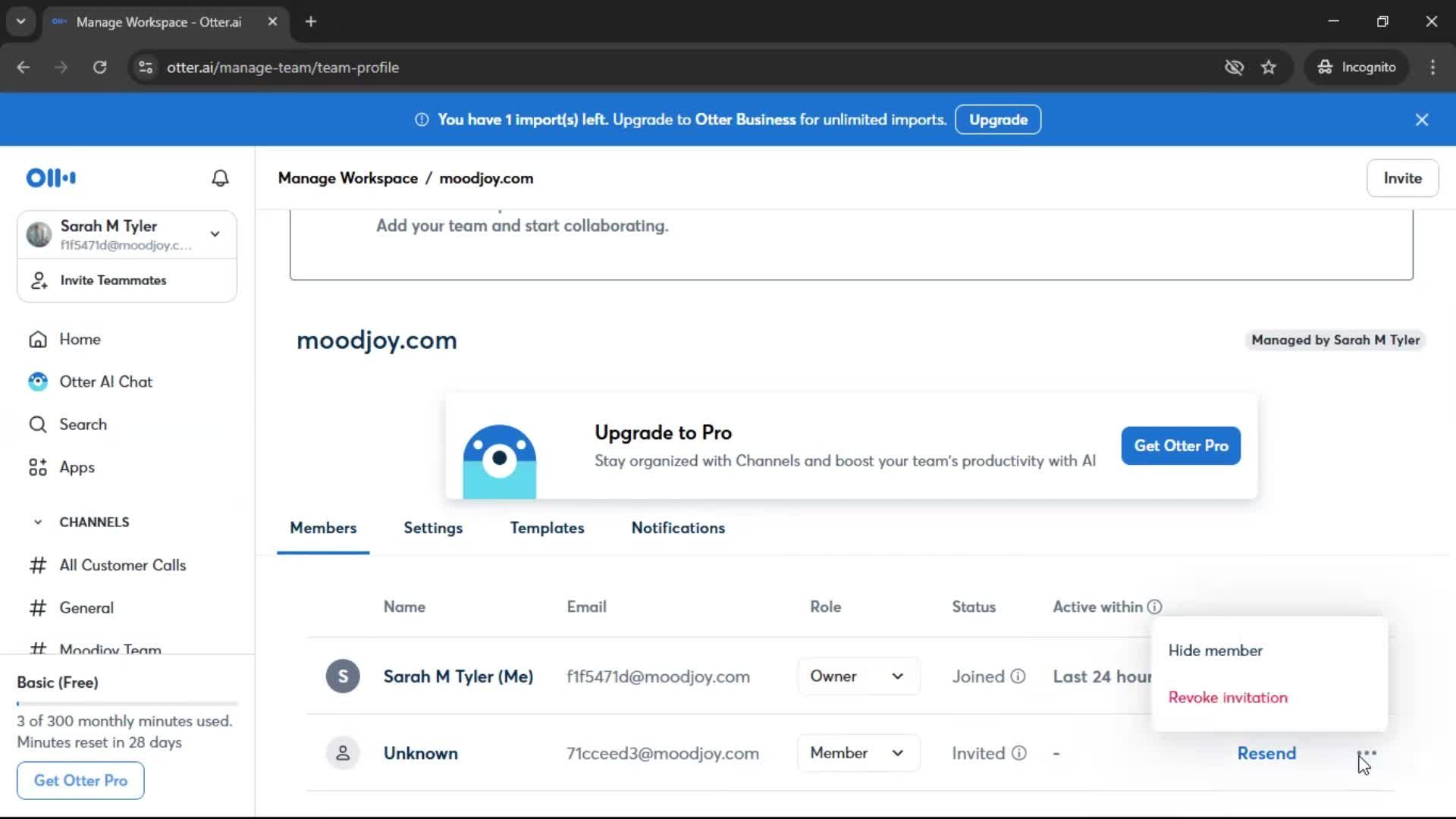Click the Role column header
The height and width of the screenshot is (819, 1456).
[825, 607]
